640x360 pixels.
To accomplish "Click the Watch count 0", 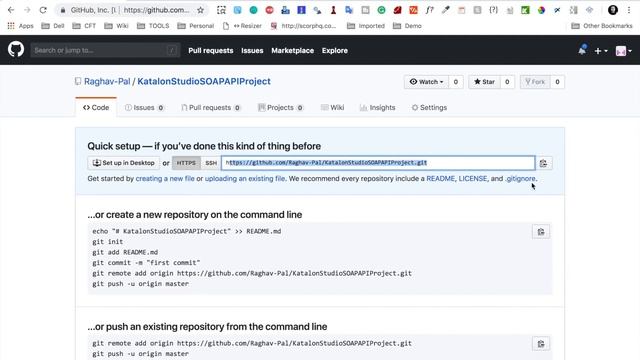I will (456, 82).
